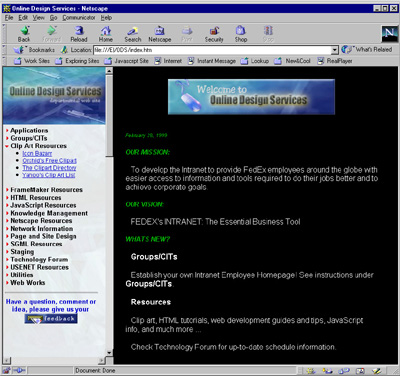Image resolution: width=400 pixels, height=376 pixels.
Task: Open the What's Related button
Action: click(367, 50)
